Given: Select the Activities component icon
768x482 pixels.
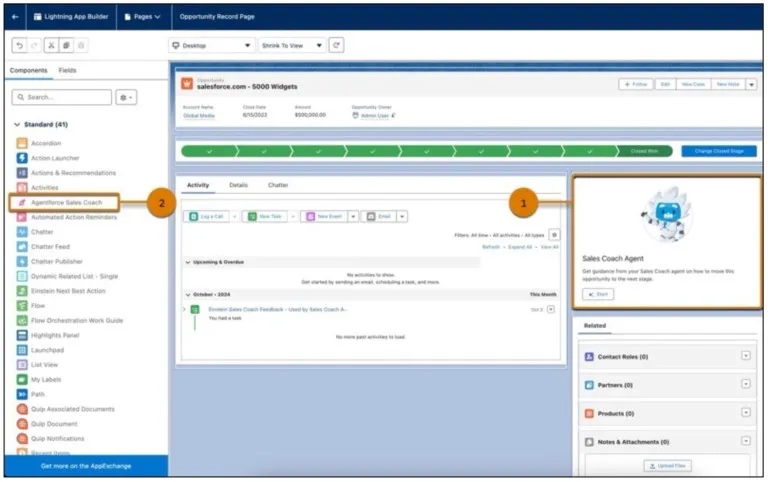Looking at the screenshot, I should tap(22, 188).
